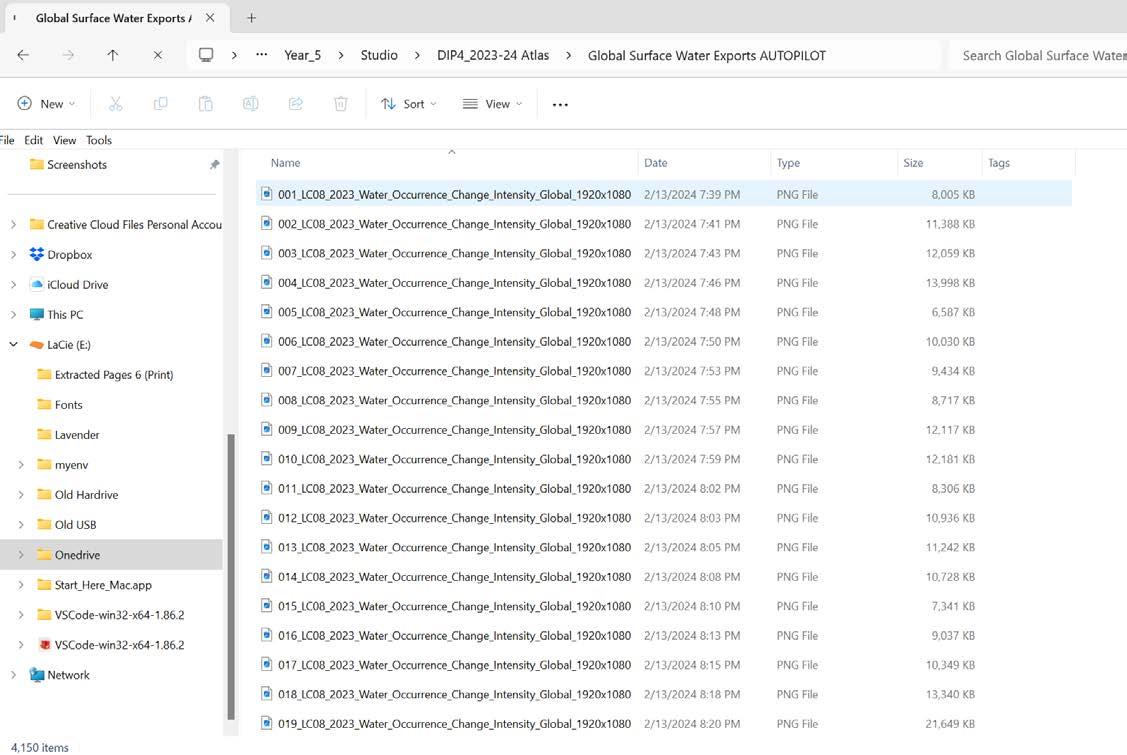Click the This PC monitor icon
This screenshot has height=755, width=1127.
tap(37, 314)
